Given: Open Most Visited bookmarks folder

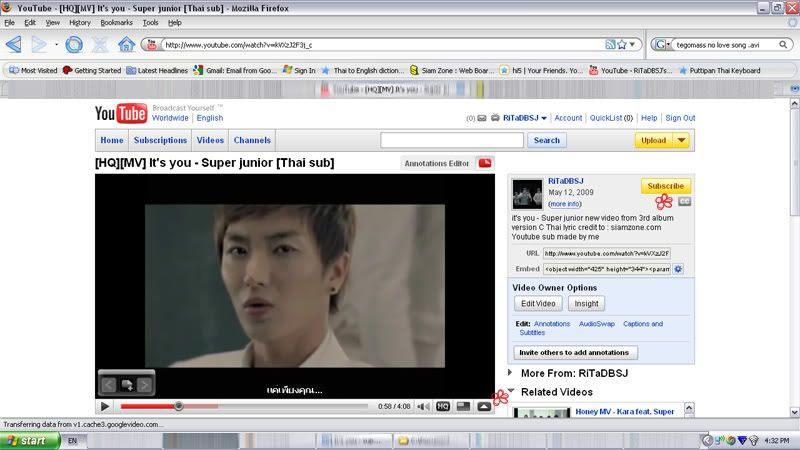Looking at the screenshot, I should pyautogui.click(x=33, y=70).
